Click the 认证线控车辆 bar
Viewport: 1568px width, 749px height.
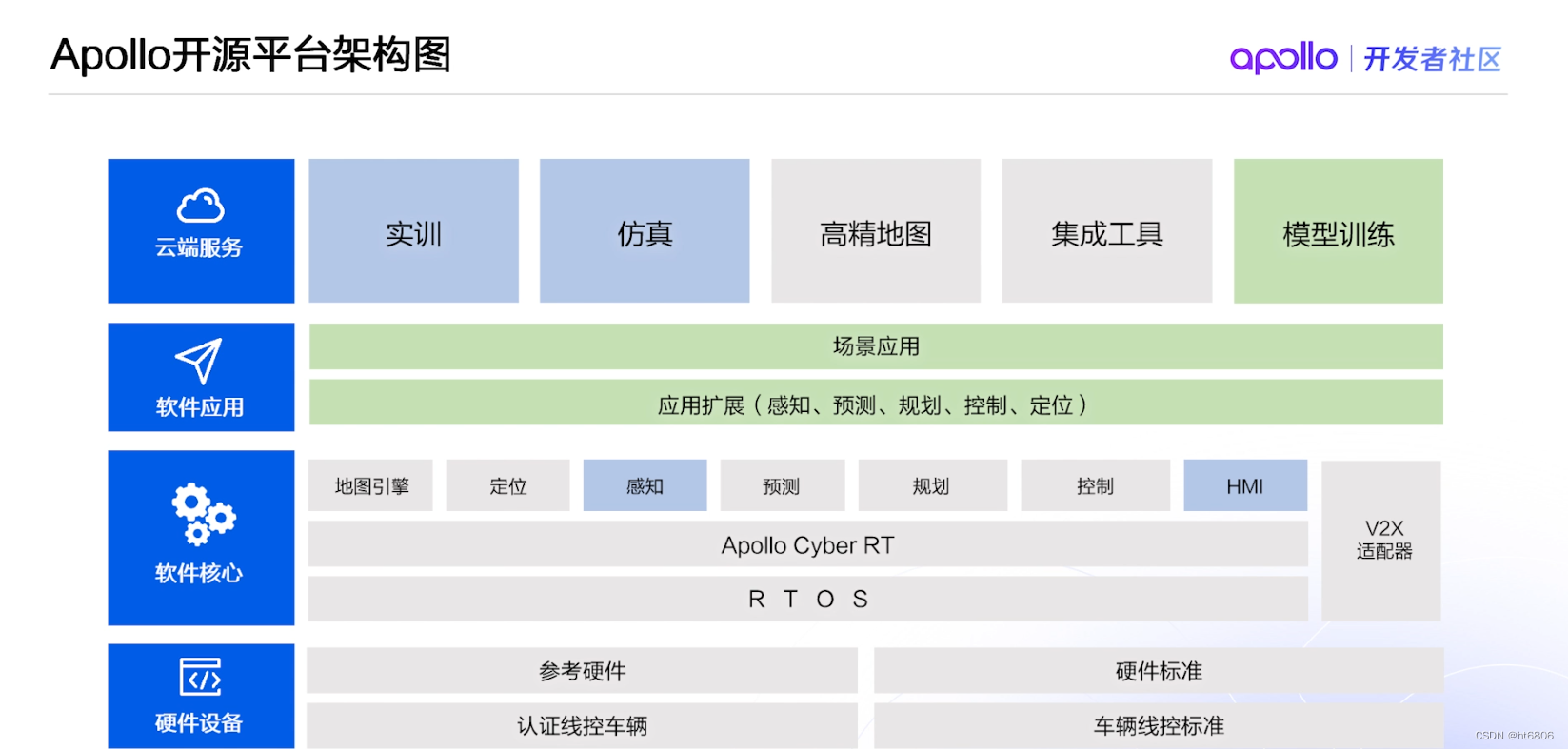coord(582,725)
